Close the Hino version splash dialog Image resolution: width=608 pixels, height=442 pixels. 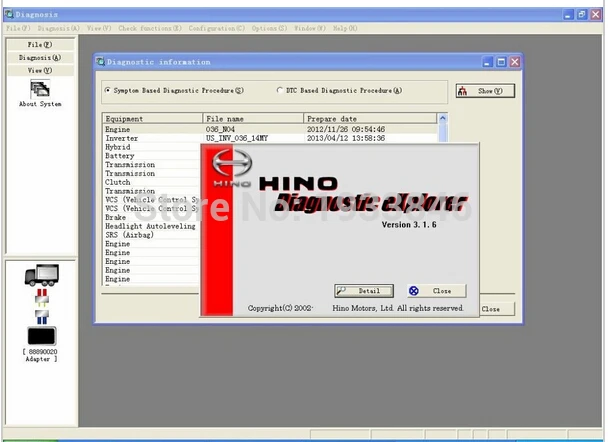pyautogui.click(x=437, y=291)
